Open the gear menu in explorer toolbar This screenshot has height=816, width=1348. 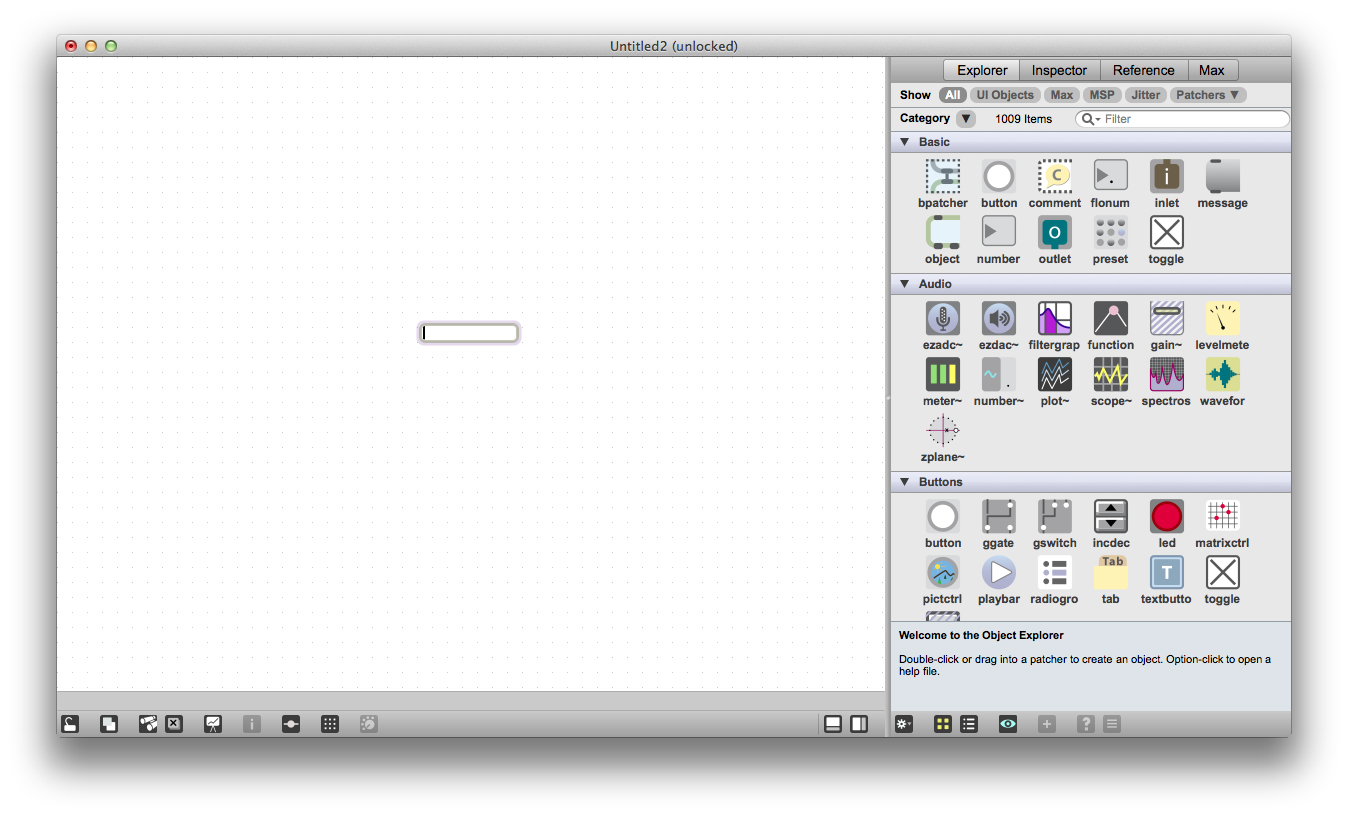click(x=904, y=724)
